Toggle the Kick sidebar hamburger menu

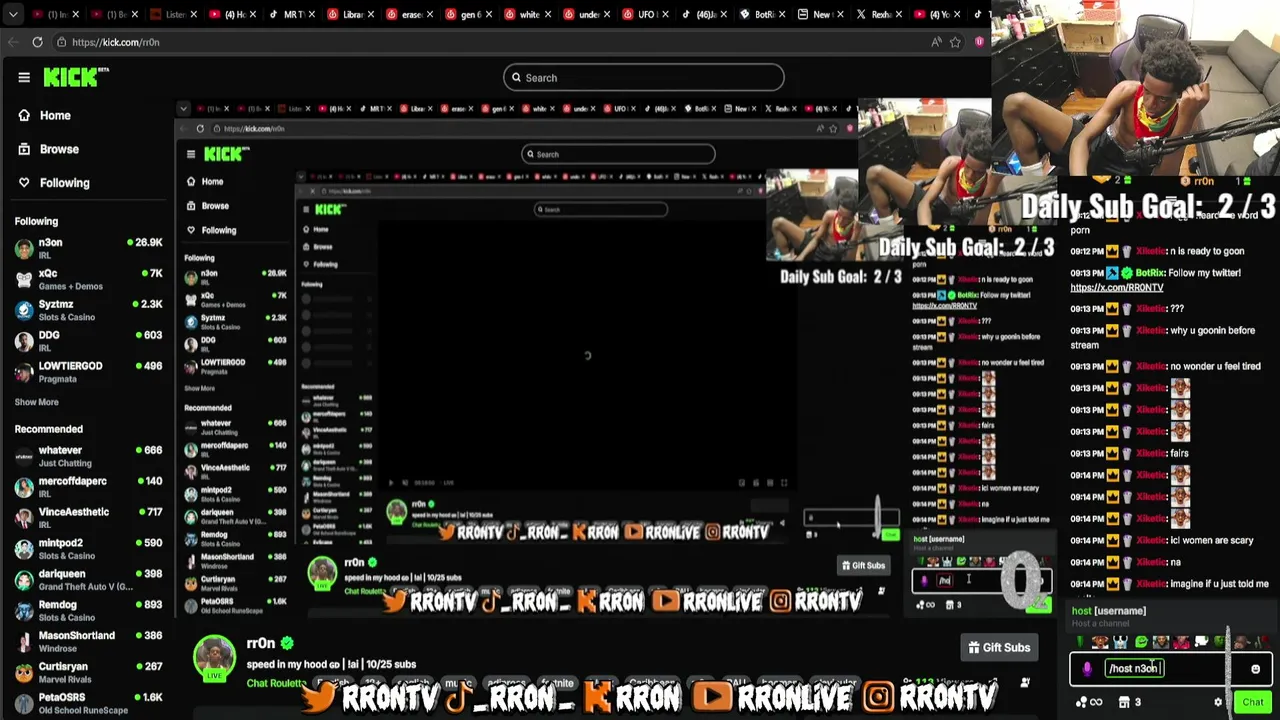tap(24, 77)
